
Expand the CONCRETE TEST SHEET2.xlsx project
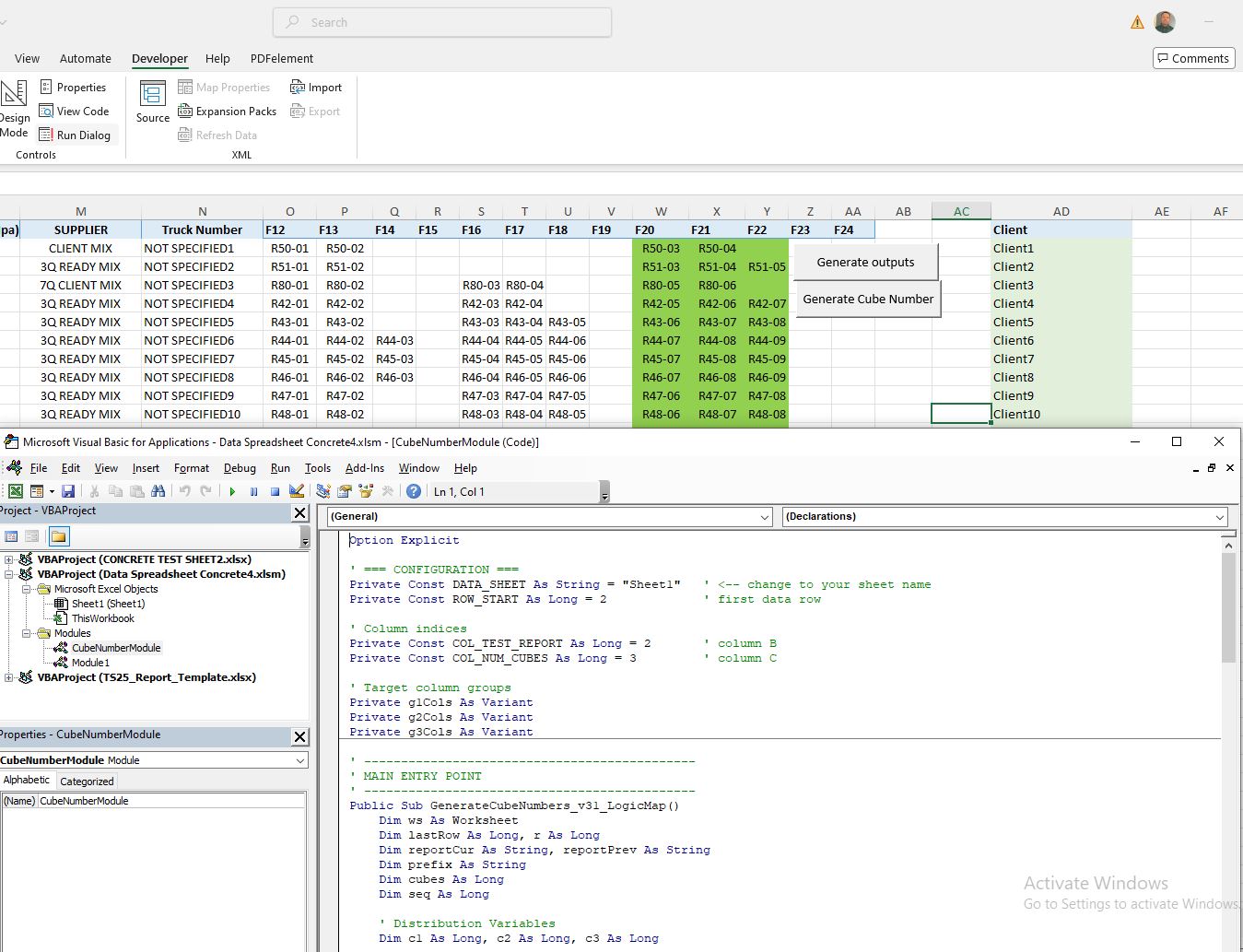pyautogui.click(x=7, y=559)
